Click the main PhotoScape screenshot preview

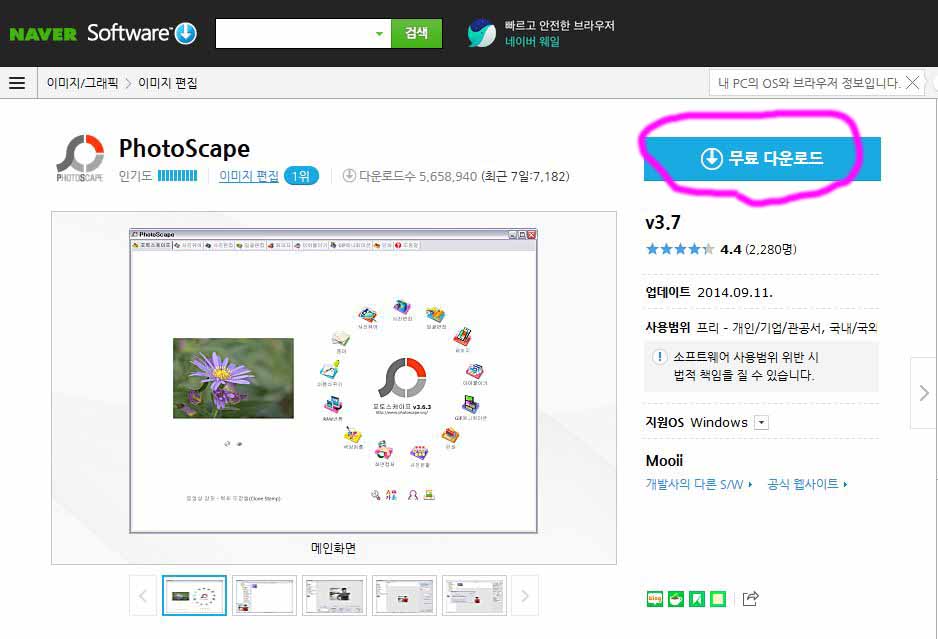(x=334, y=381)
